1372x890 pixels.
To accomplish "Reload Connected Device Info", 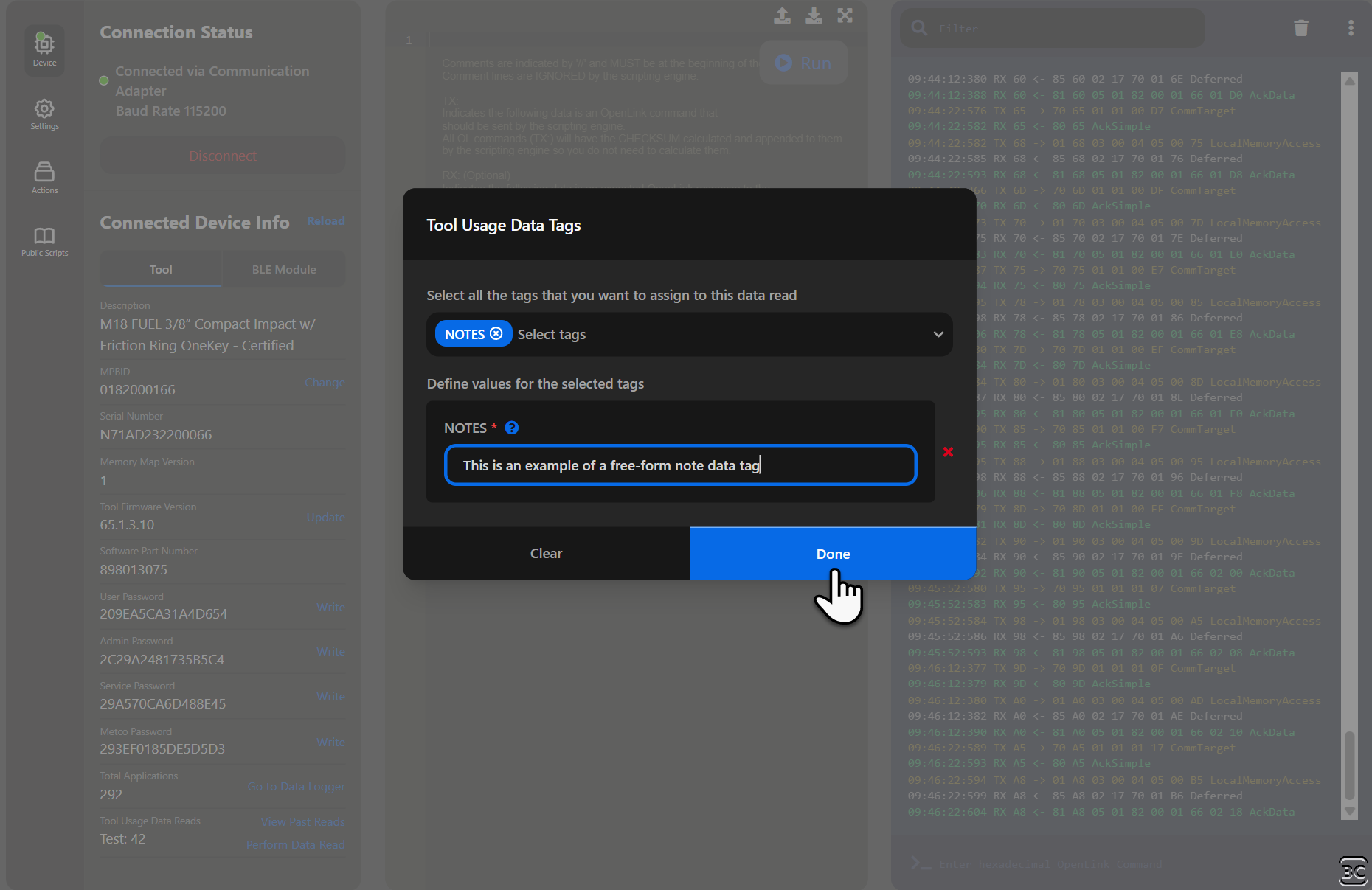I will pos(326,221).
